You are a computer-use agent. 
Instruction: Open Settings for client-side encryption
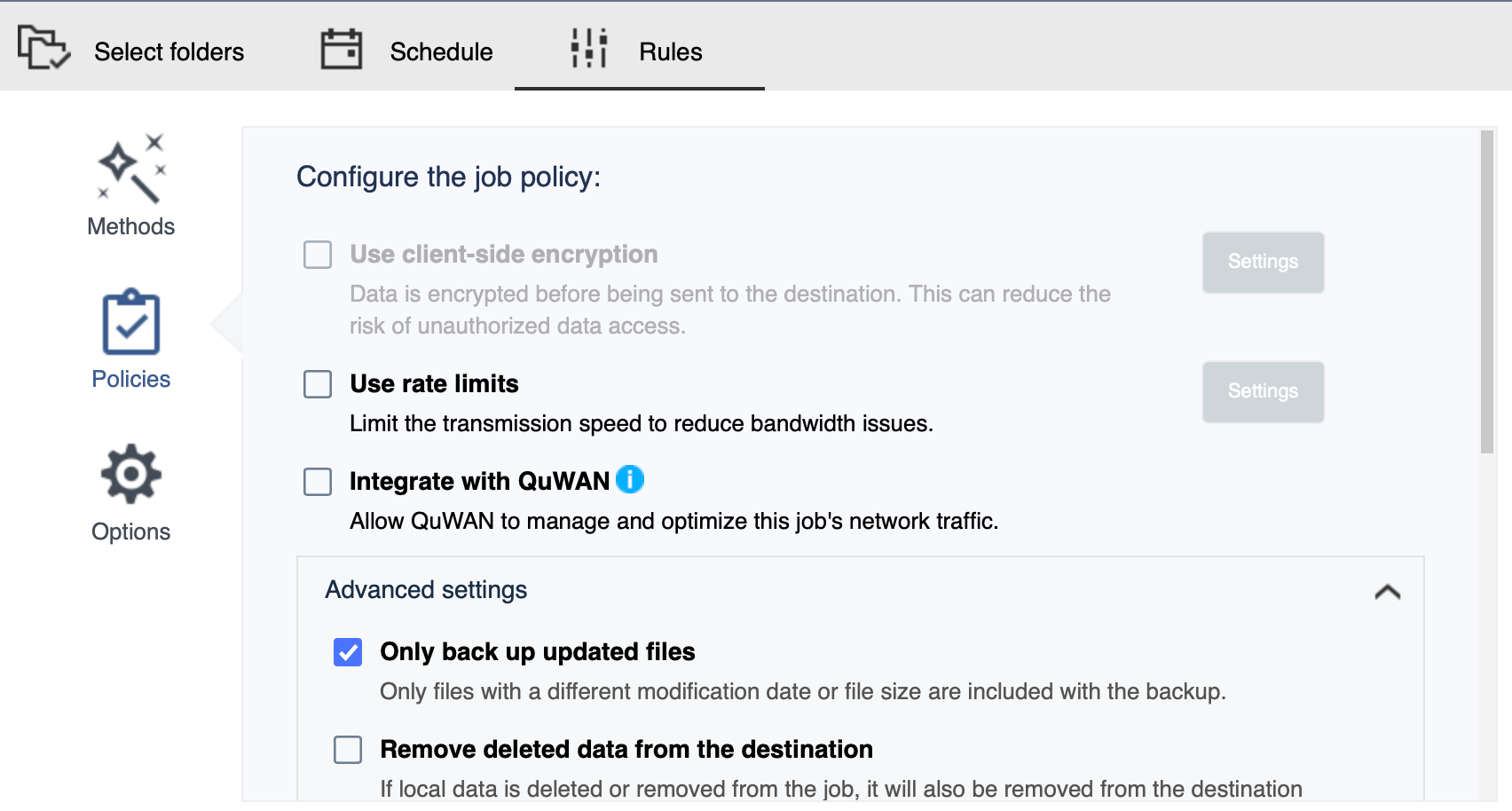[x=1264, y=262]
